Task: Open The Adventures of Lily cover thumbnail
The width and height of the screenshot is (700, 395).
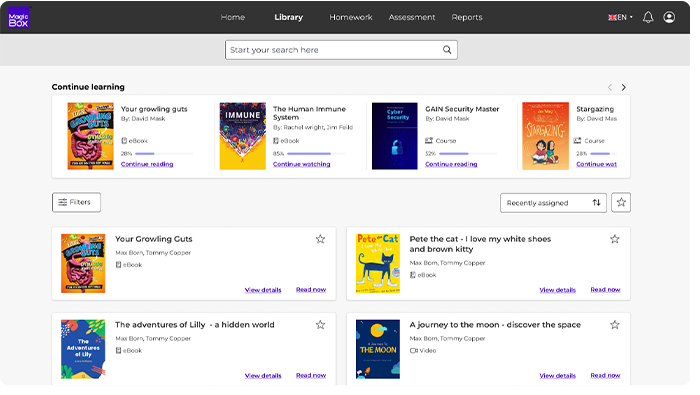Action: click(83, 349)
